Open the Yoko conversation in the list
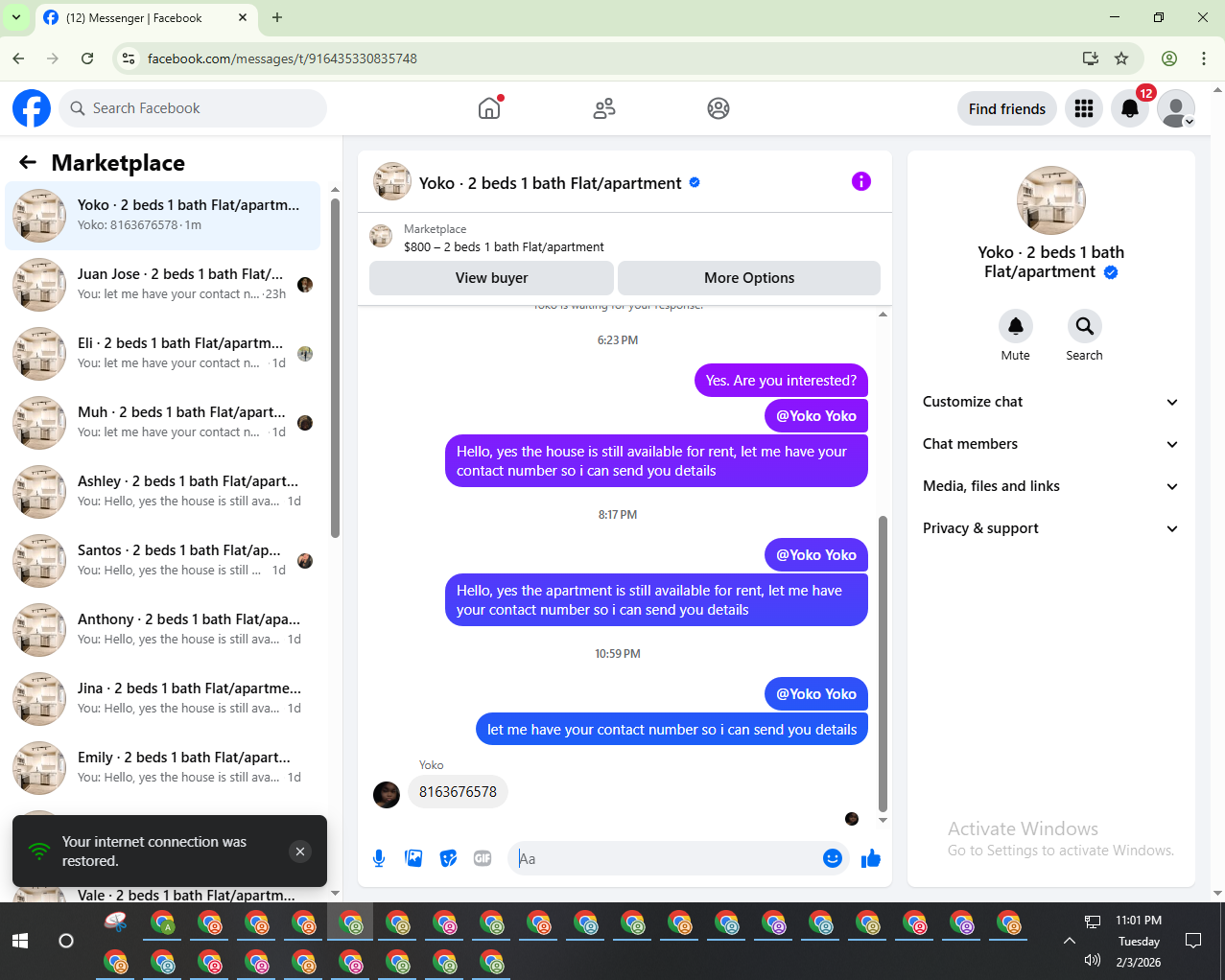Screen dimensions: 1225x980 point(163,215)
